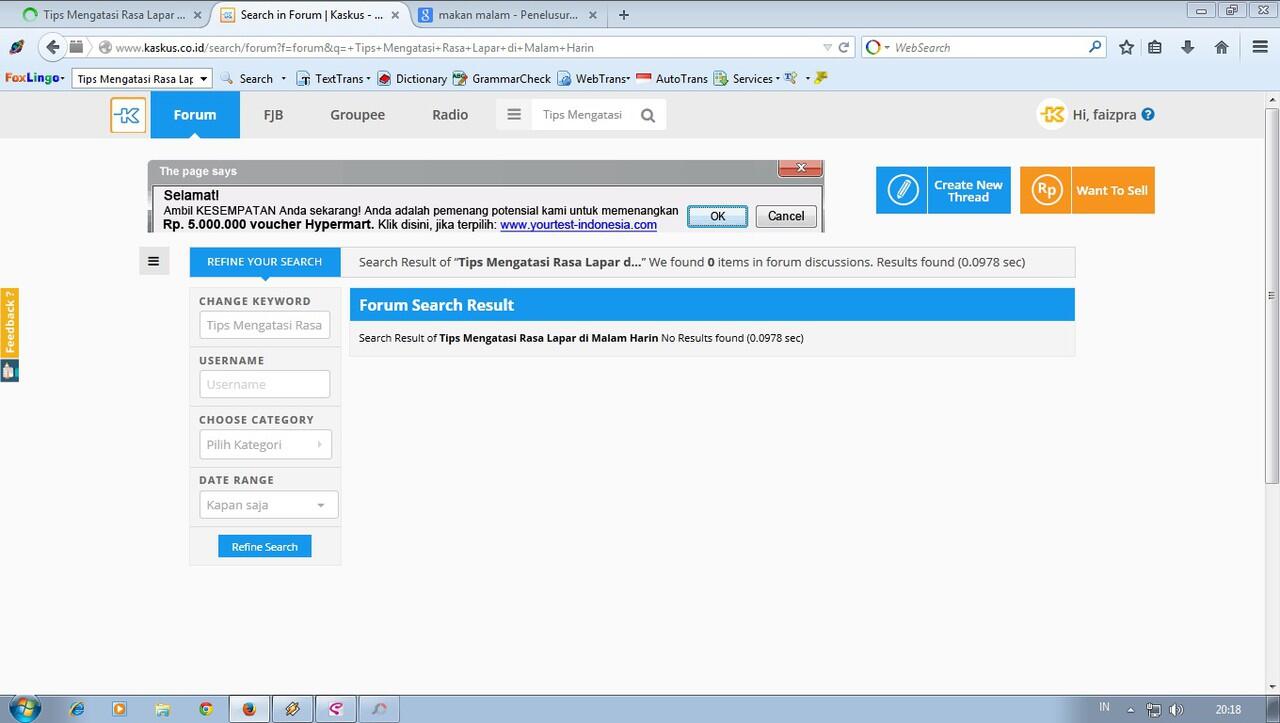This screenshot has width=1280, height=723.
Task: Toggle the sidebar hamburger next to Refine Your Search
Action: pyautogui.click(x=153, y=262)
